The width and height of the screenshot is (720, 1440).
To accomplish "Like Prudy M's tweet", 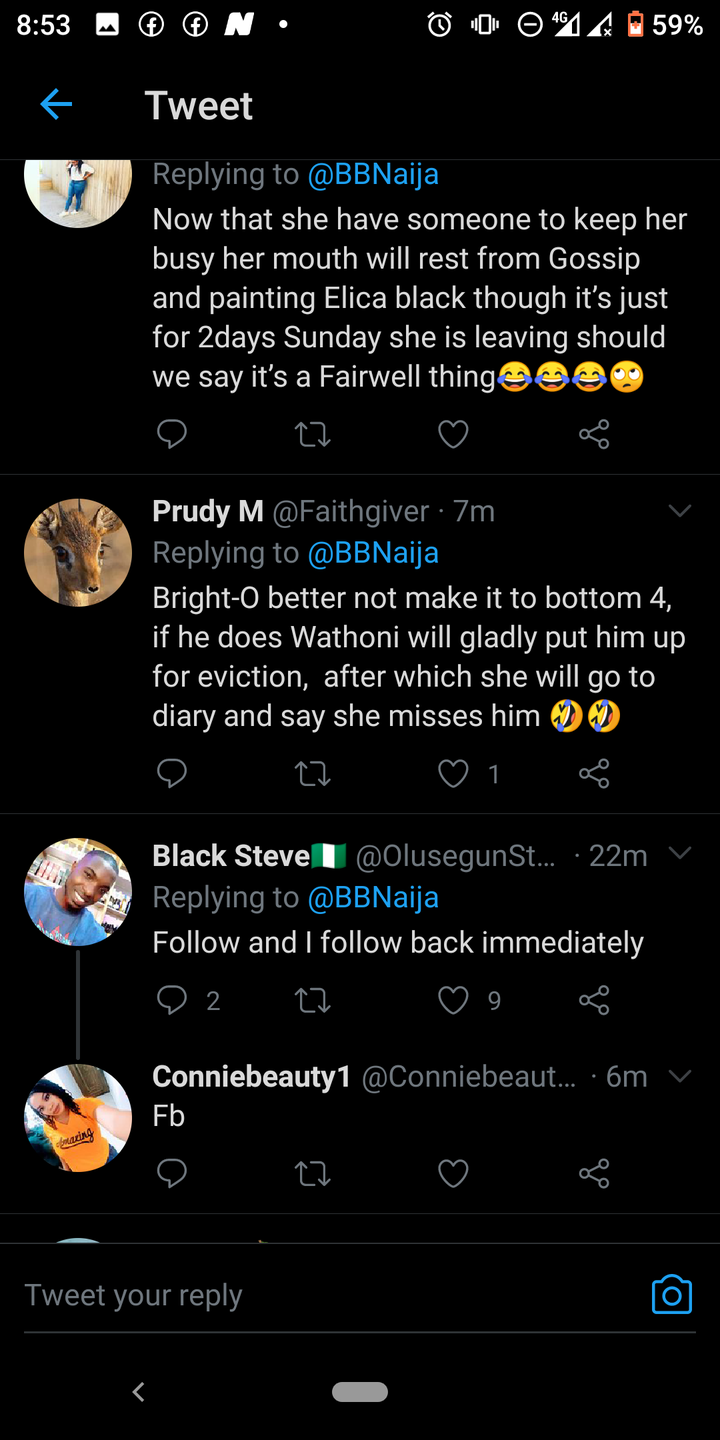I will pyautogui.click(x=453, y=773).
